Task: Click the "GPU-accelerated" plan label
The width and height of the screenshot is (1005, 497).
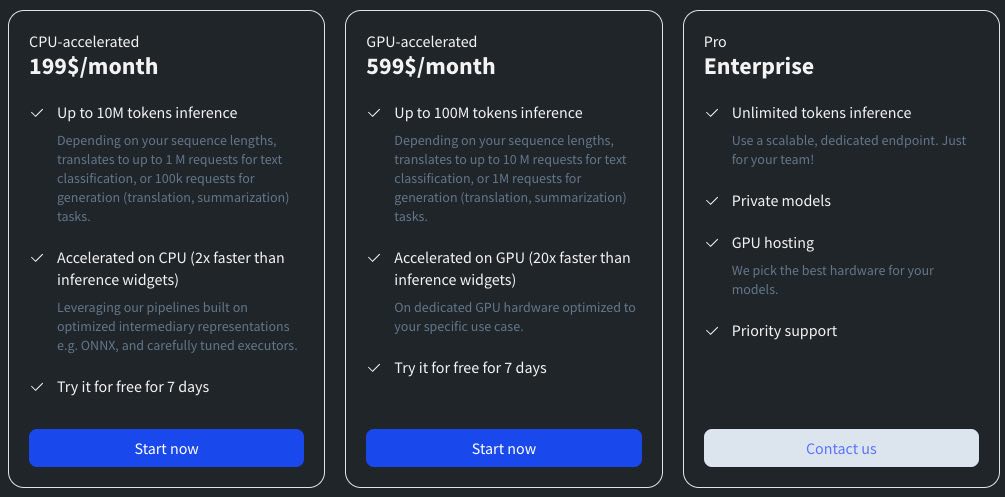Action: (421, 42)
